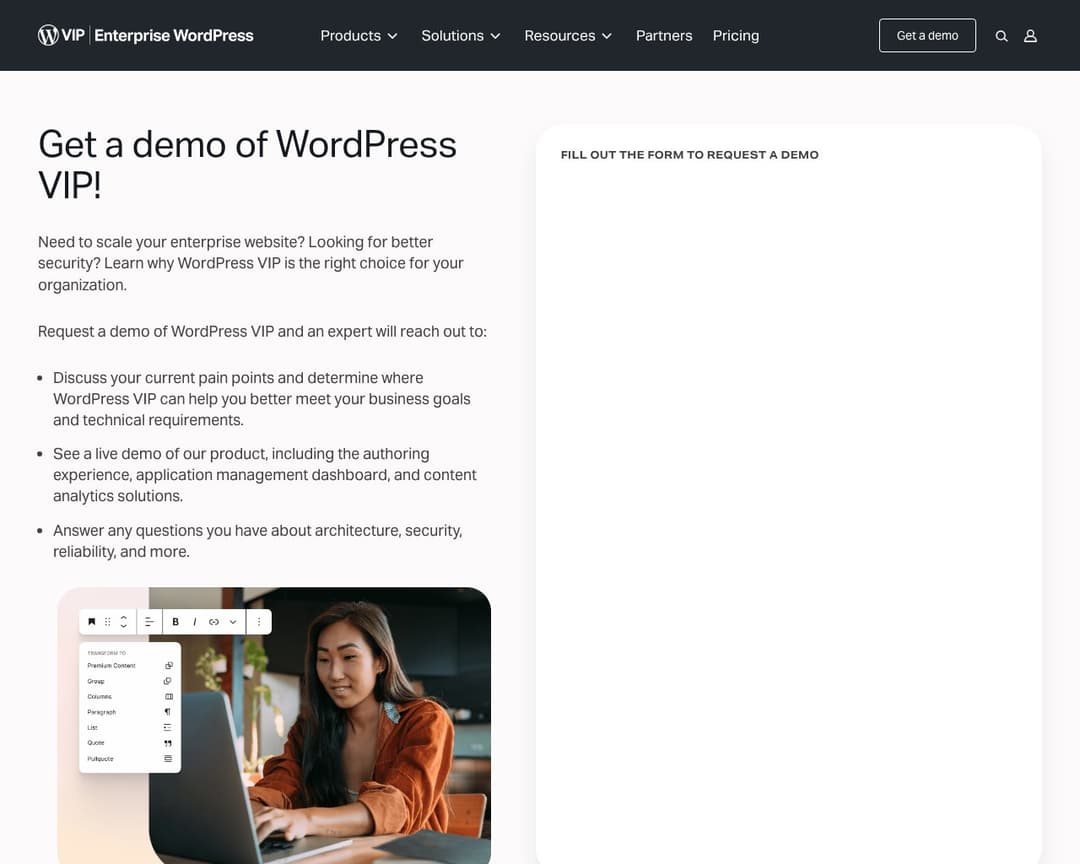This screenshot has width=1080, height=864.
Task: Open the Resources dropdown menu
Action: click(567, 35)
